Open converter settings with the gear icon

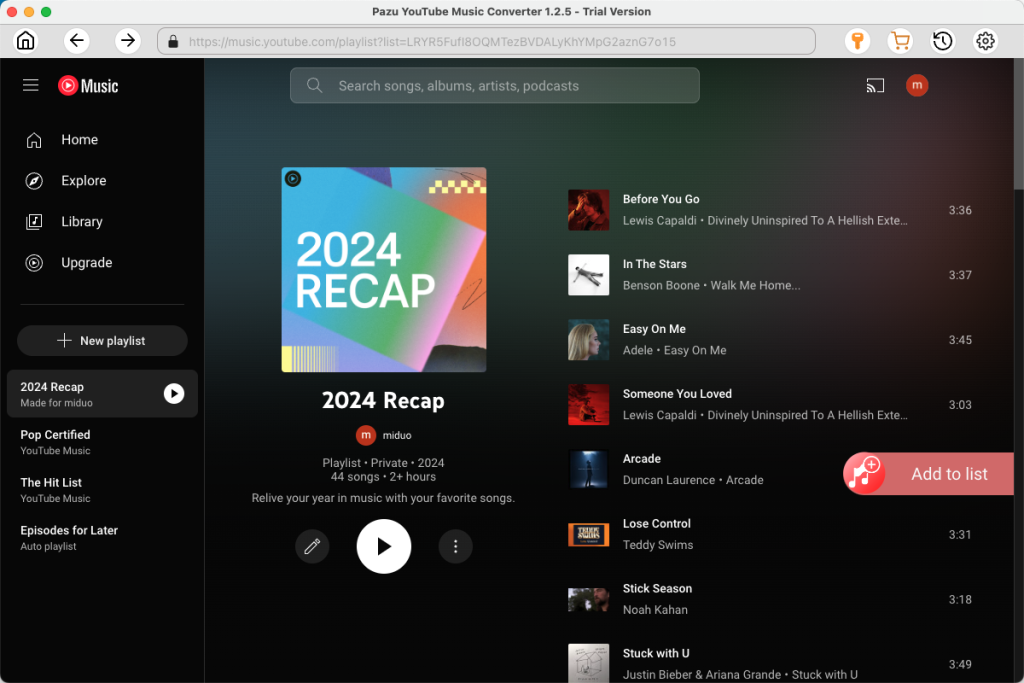(985, 41)
